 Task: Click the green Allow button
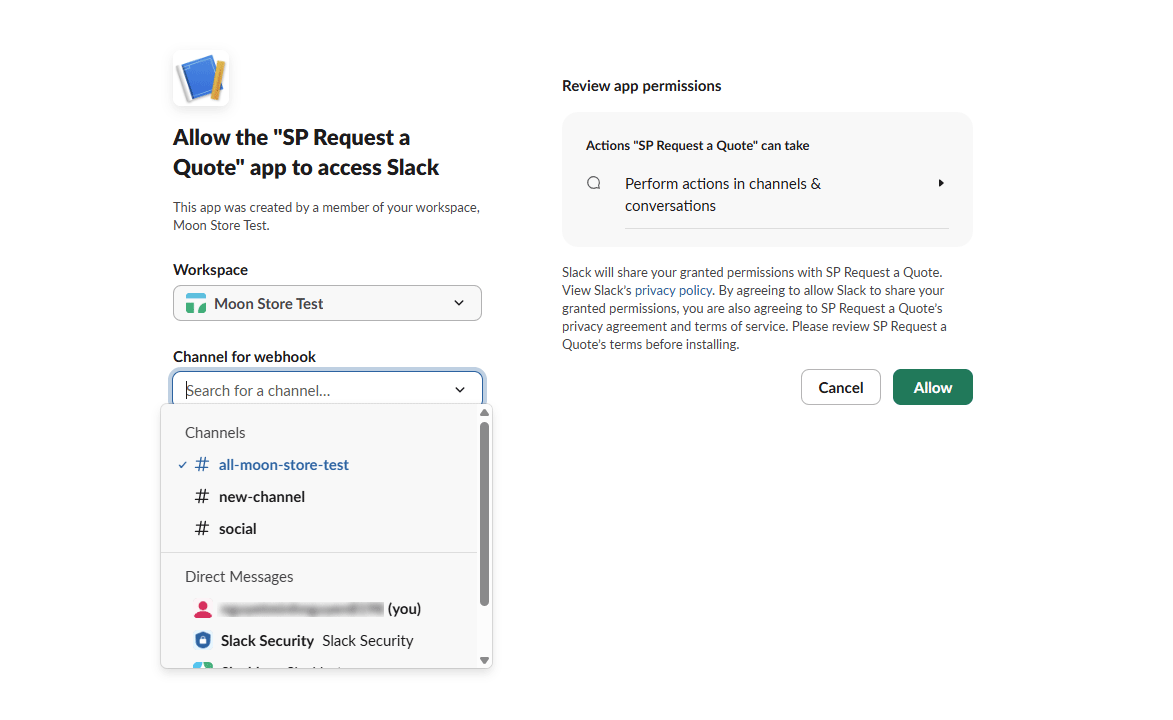point(933,388)
